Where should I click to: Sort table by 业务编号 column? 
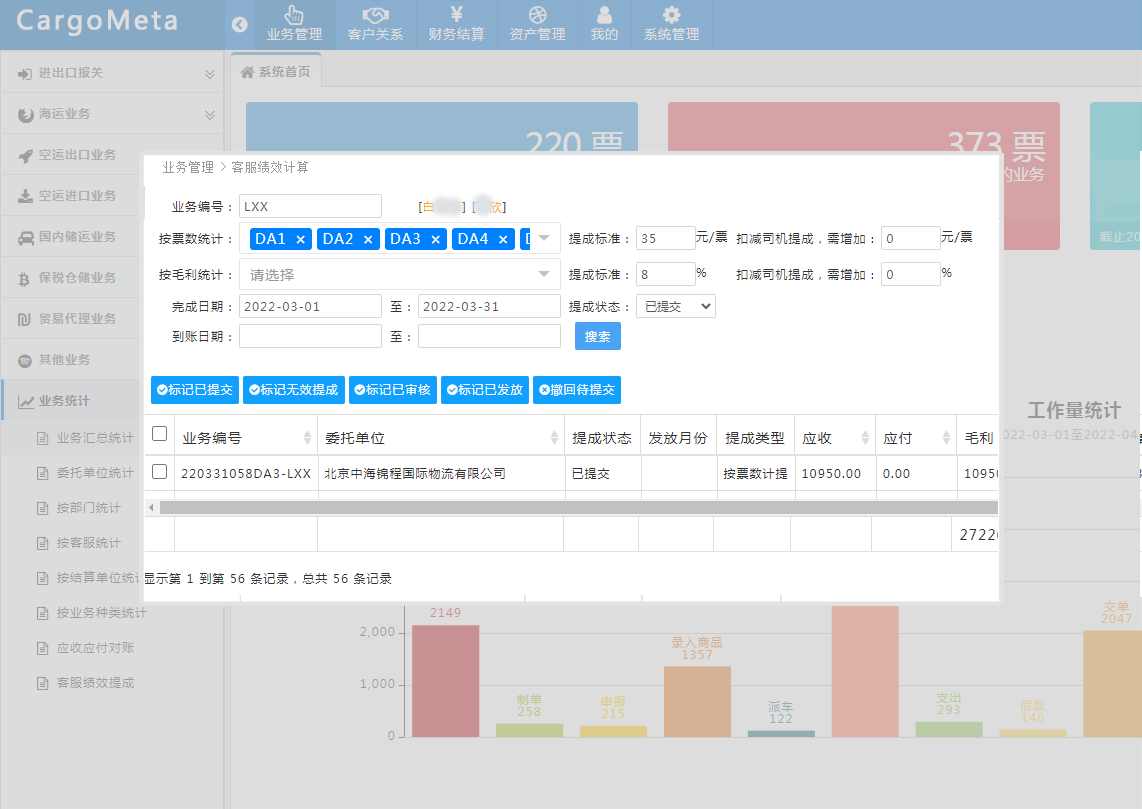307,438
